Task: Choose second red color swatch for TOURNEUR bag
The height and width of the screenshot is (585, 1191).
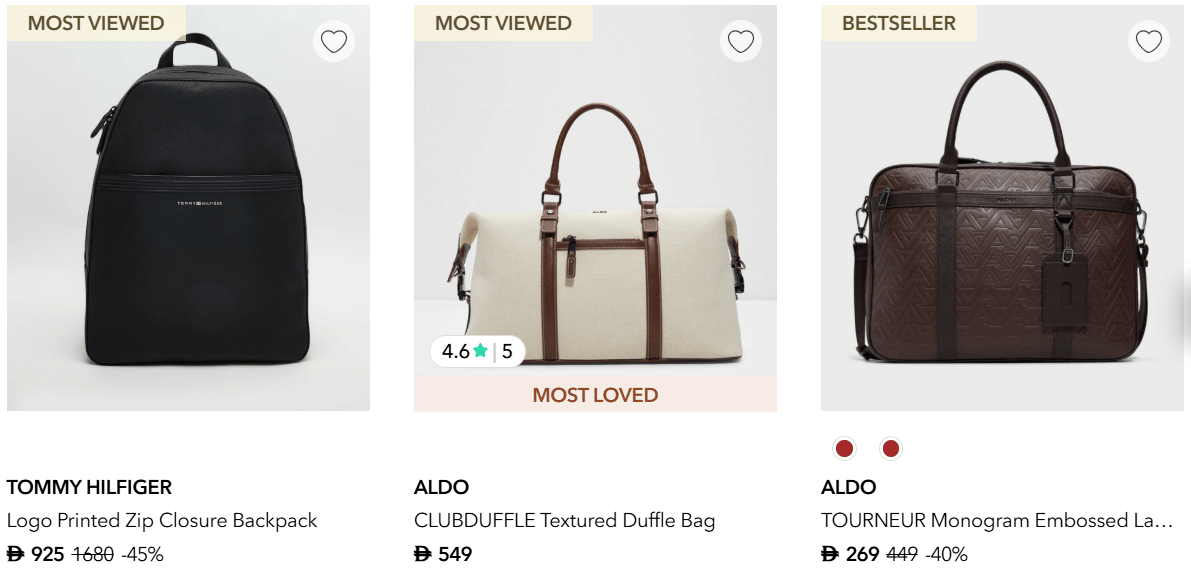Action: point(890,449)
